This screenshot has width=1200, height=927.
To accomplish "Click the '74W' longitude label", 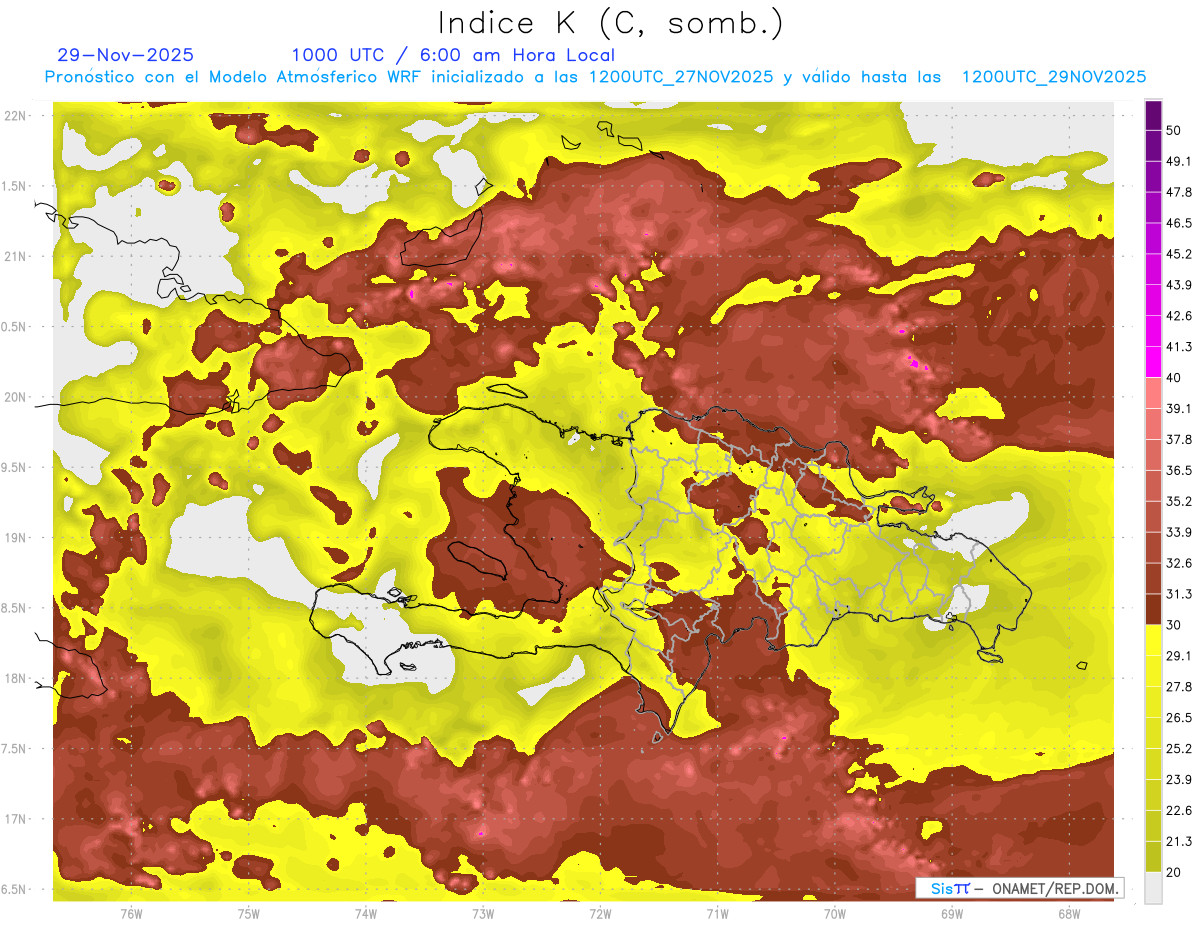I will click(x=366, y=914).
